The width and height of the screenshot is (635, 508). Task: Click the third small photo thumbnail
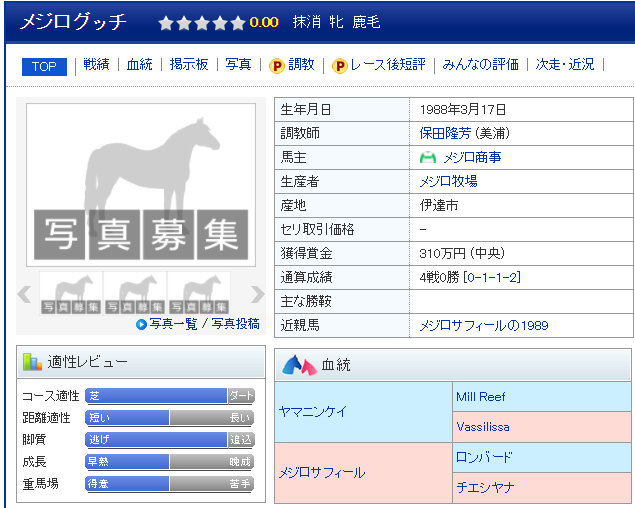pos(199,294)
